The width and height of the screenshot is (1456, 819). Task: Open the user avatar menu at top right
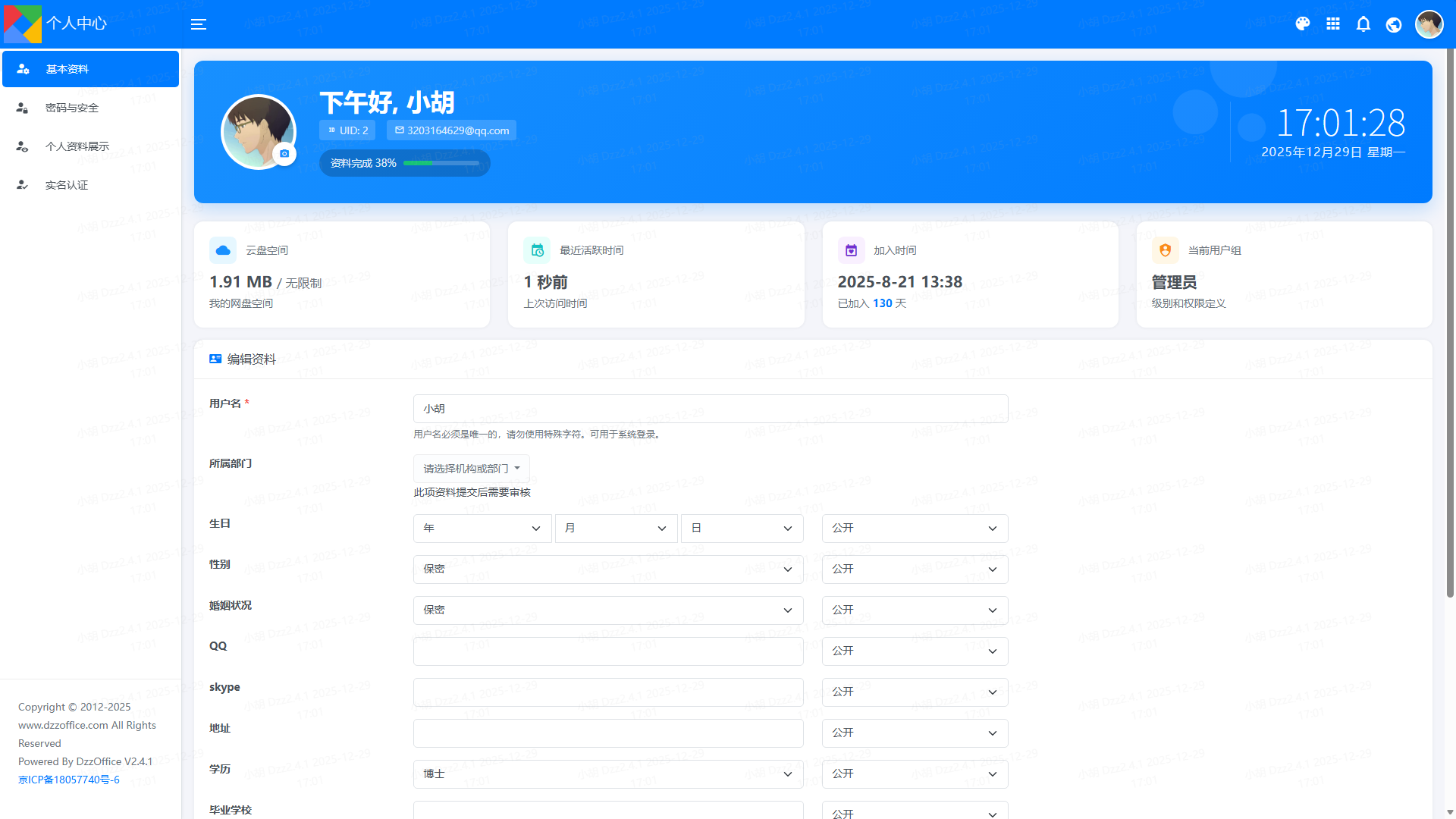pos(1429,24)
